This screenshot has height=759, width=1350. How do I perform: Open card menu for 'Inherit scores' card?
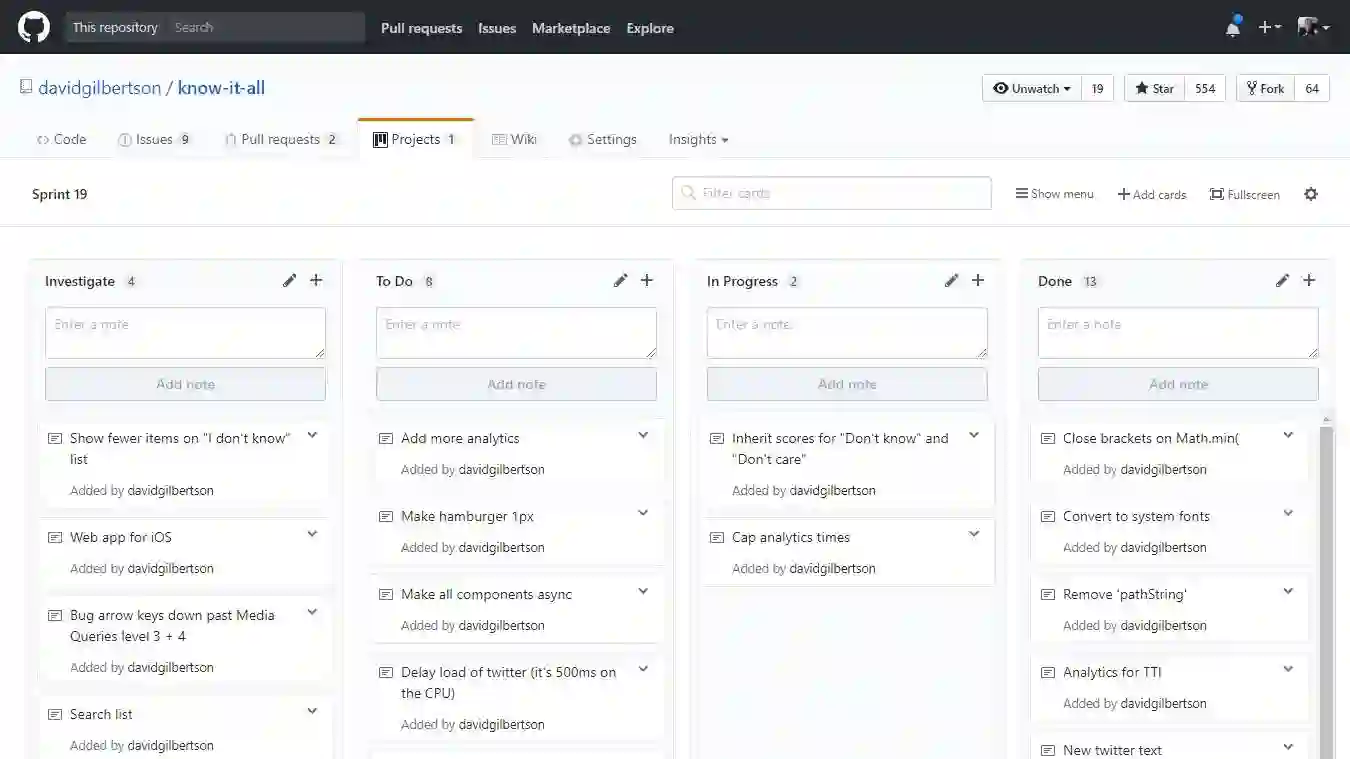(974, 435)
